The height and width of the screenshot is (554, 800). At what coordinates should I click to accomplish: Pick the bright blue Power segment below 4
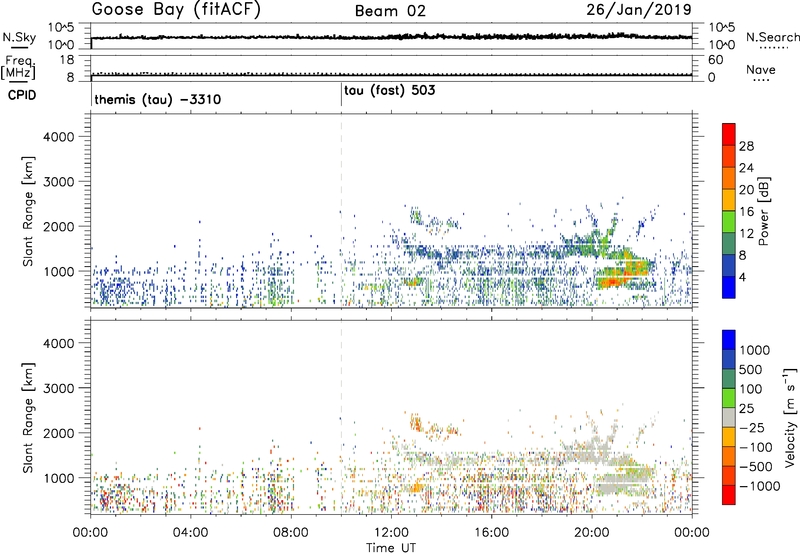pyautogui.click(x=729, y=287)
